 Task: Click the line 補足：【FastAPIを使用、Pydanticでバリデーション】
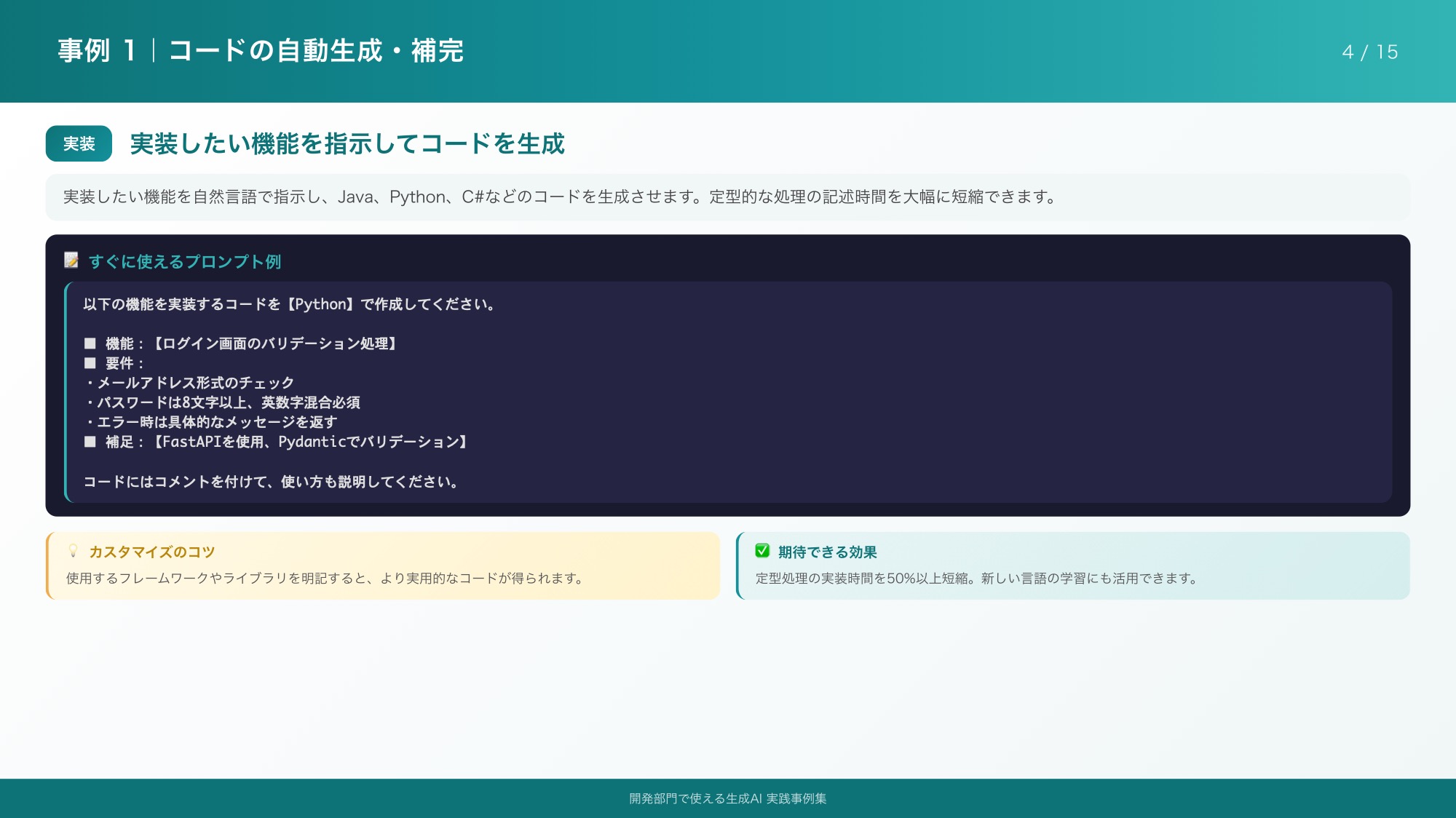(x=276, y=442)
